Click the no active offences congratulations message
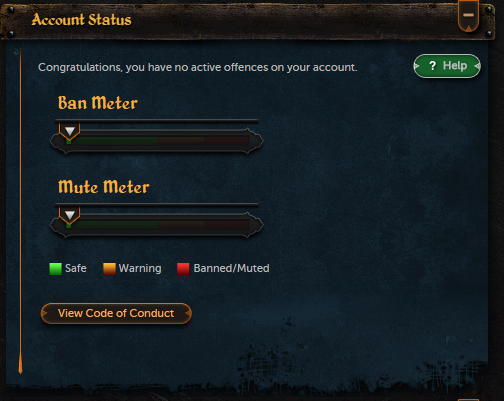 tap(198, 67)
